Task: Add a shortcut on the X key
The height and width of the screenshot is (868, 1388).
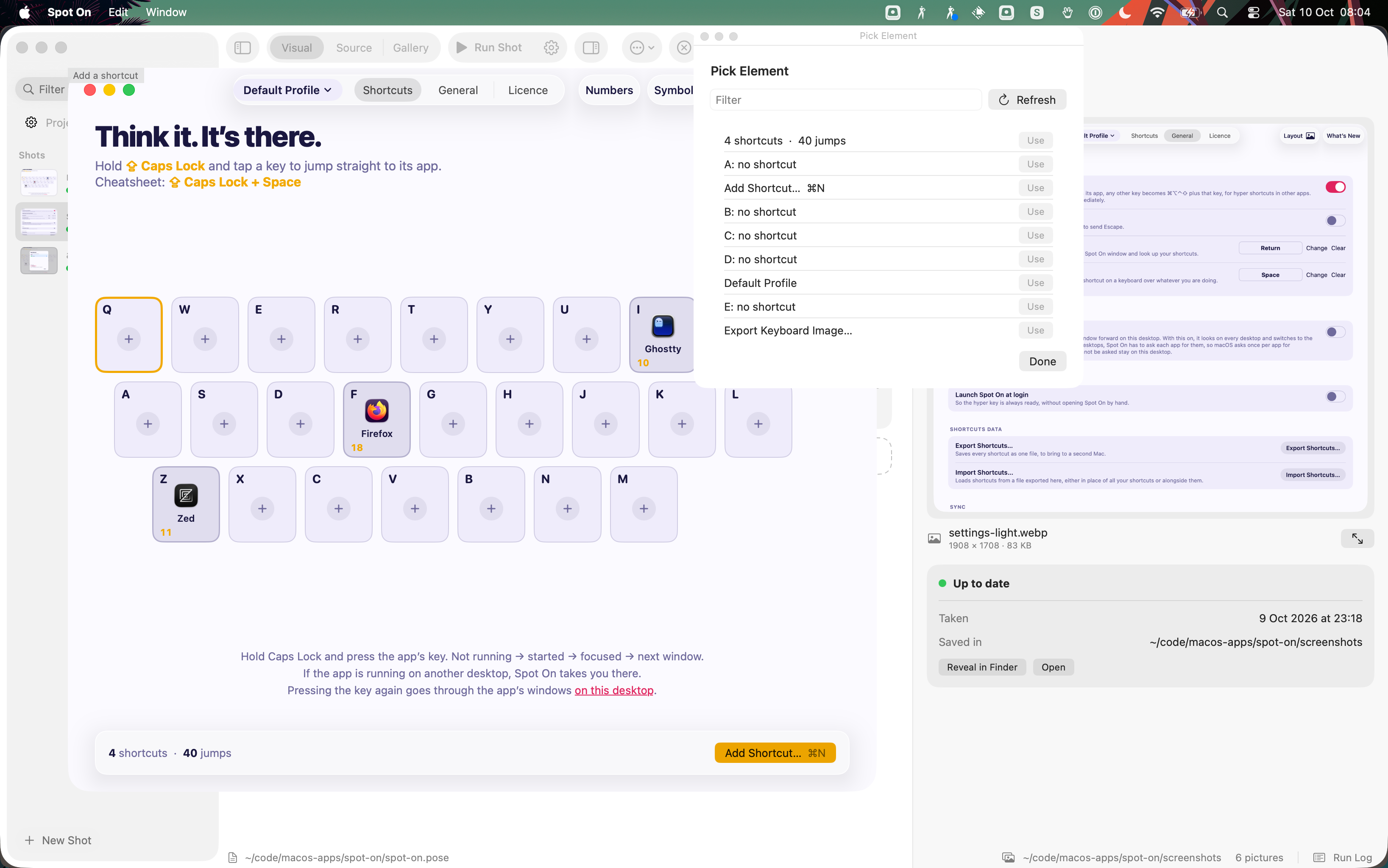Action: click(262, 509)
